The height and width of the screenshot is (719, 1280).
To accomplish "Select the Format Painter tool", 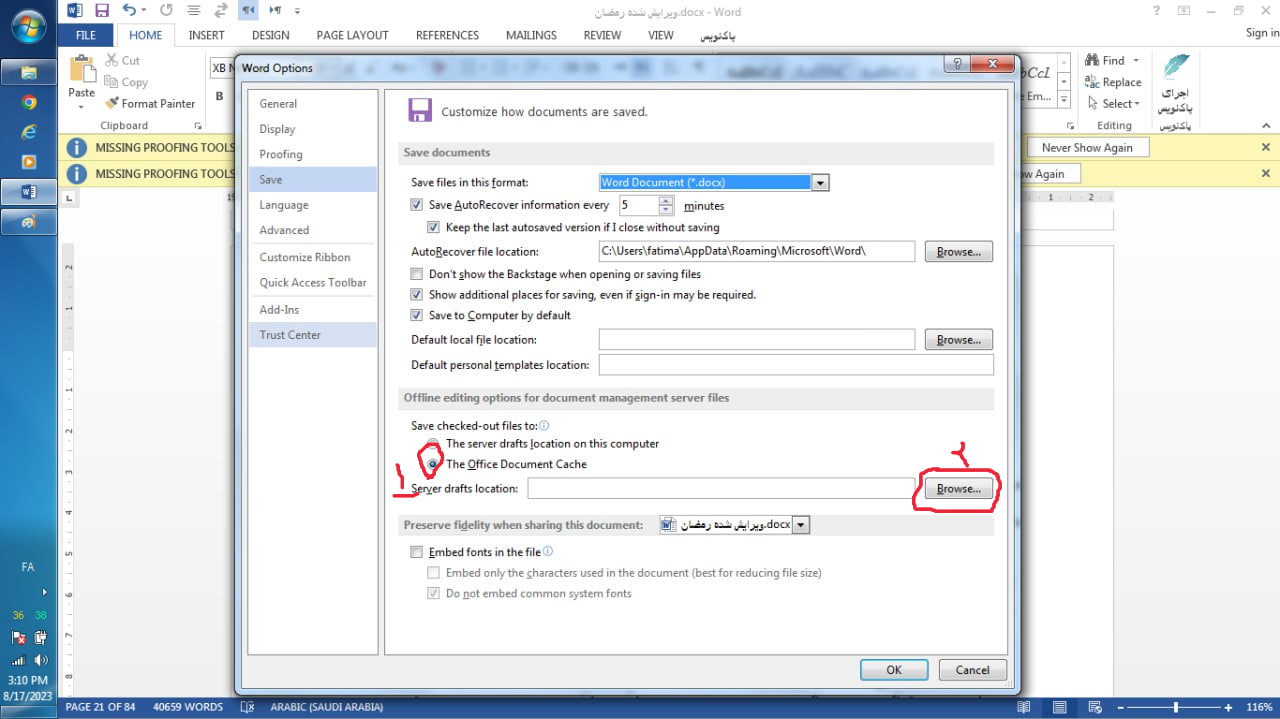I will pos(150,103).
